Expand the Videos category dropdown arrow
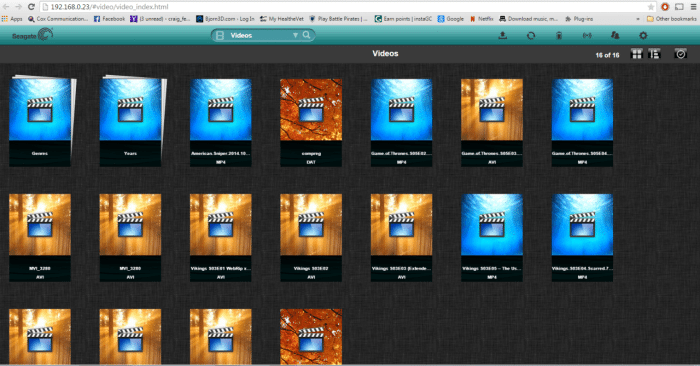The height and width of the screenshot is (366, 700). pyautogui.click(x=295, y=35)
